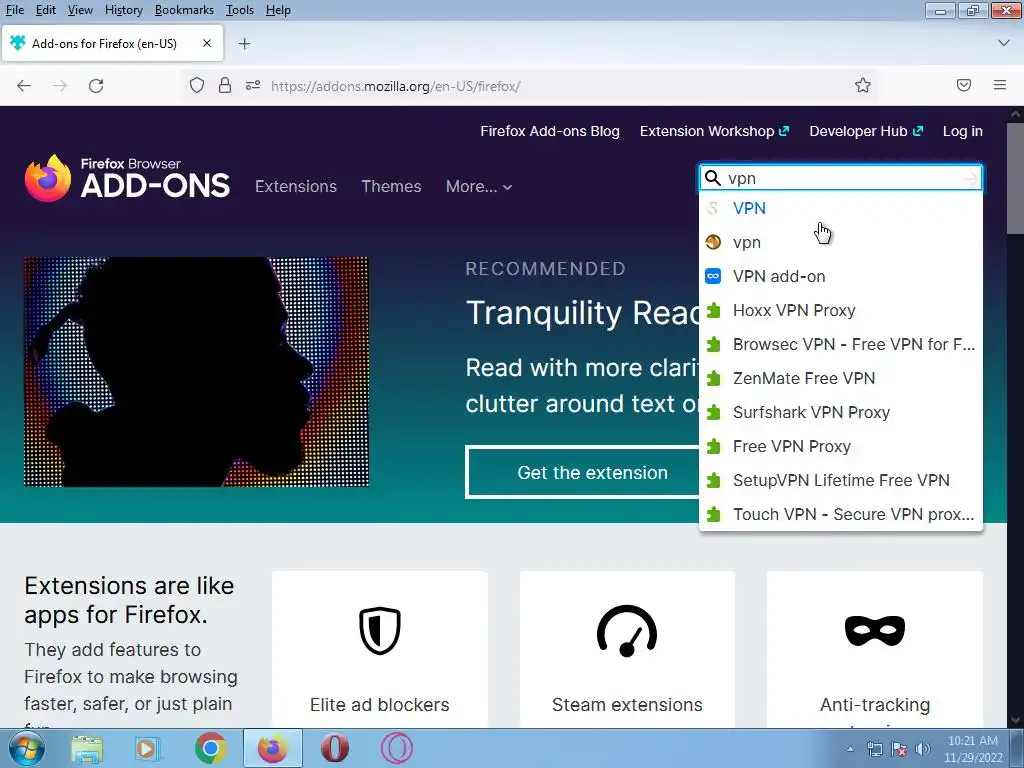Open the Windows Start button
Viewport: 1024px width, 768px height.
click(26, 748)
